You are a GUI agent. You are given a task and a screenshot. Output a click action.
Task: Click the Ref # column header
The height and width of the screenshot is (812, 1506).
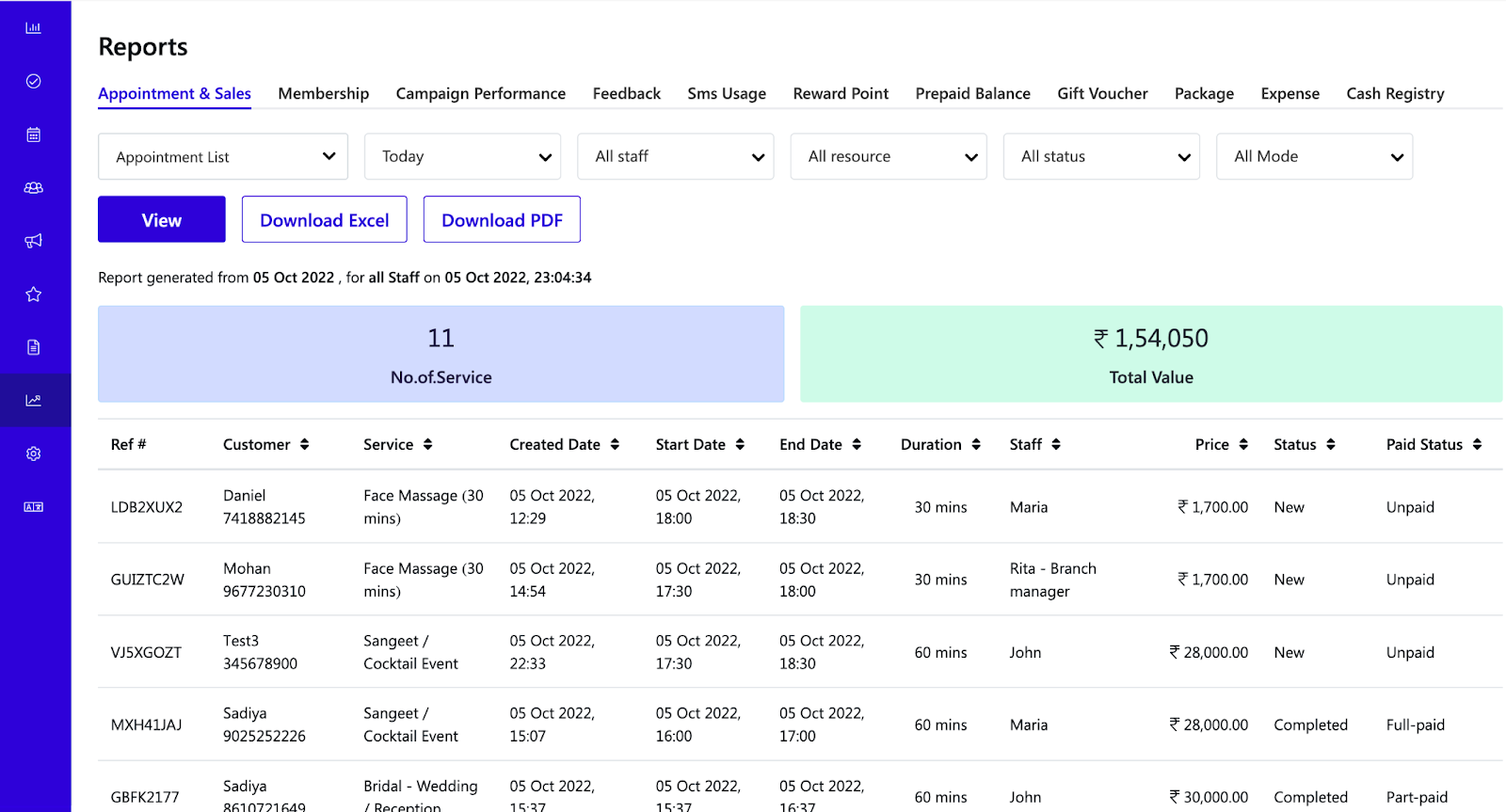[128, 444]
